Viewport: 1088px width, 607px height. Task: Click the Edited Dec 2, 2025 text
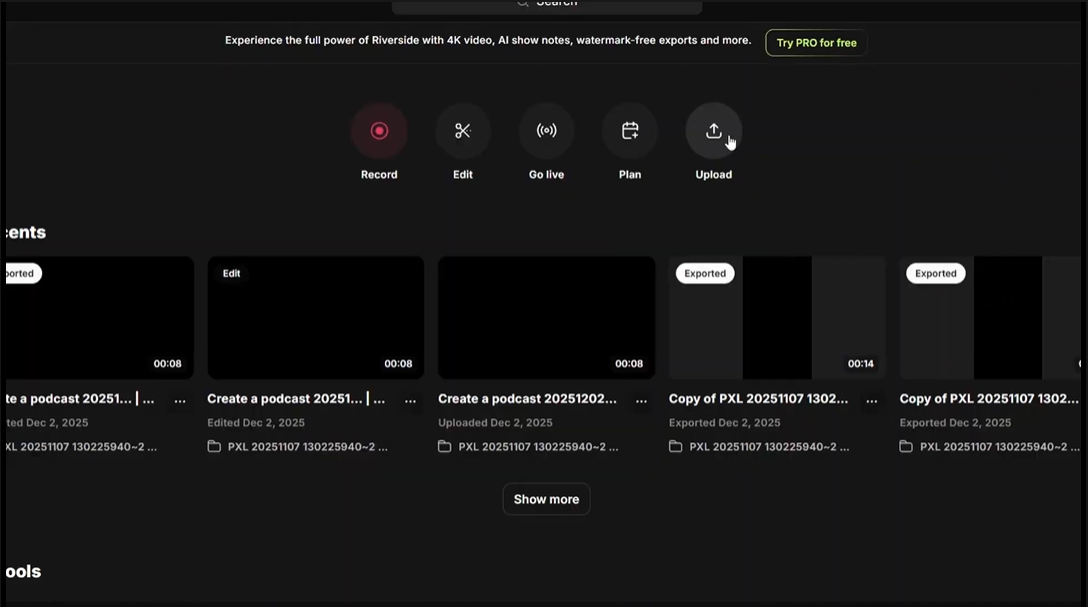[x=256, y=422]
